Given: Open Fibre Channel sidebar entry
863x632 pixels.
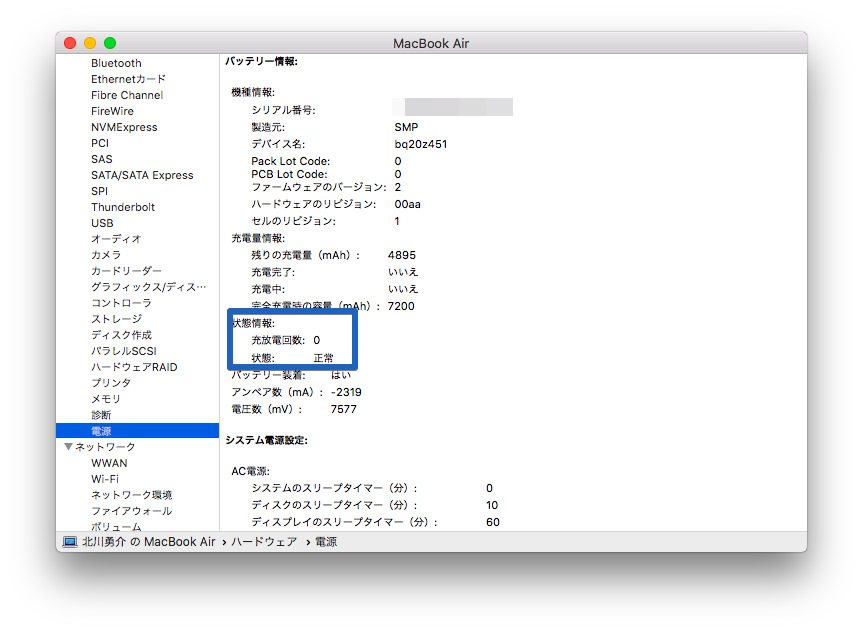Looking at the screenshot, I should coord(127,95).
